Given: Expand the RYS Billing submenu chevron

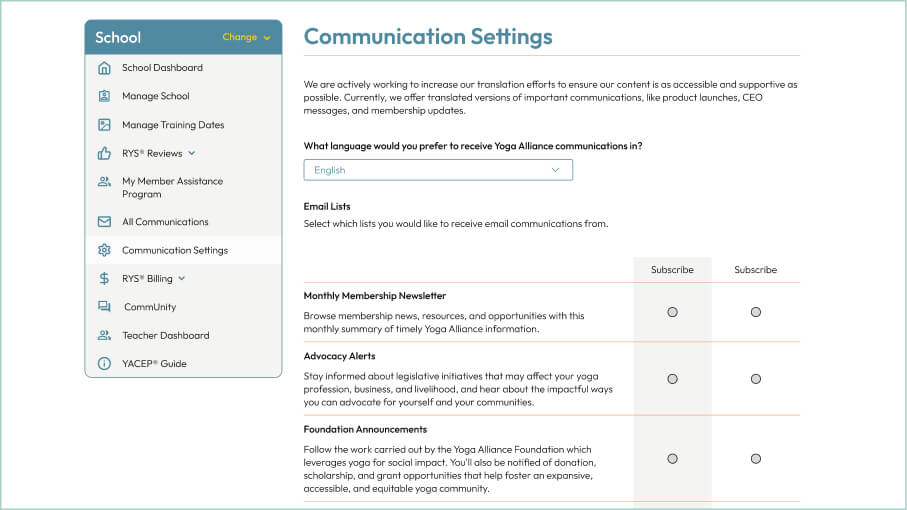Looking at the screenshot, I should (x=182, y=279).
